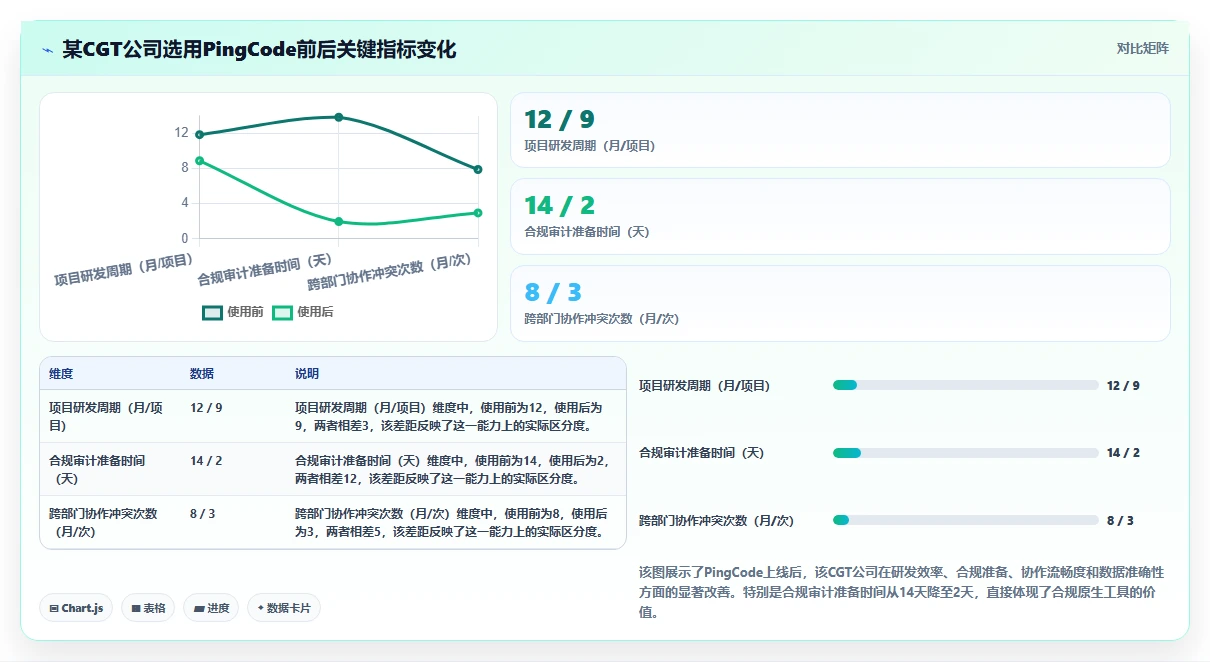The height and width of the screenshot is (662, 1210).
Task: Click table row label 合规审计准备时间（天）
Action: (x=98, y=470)
